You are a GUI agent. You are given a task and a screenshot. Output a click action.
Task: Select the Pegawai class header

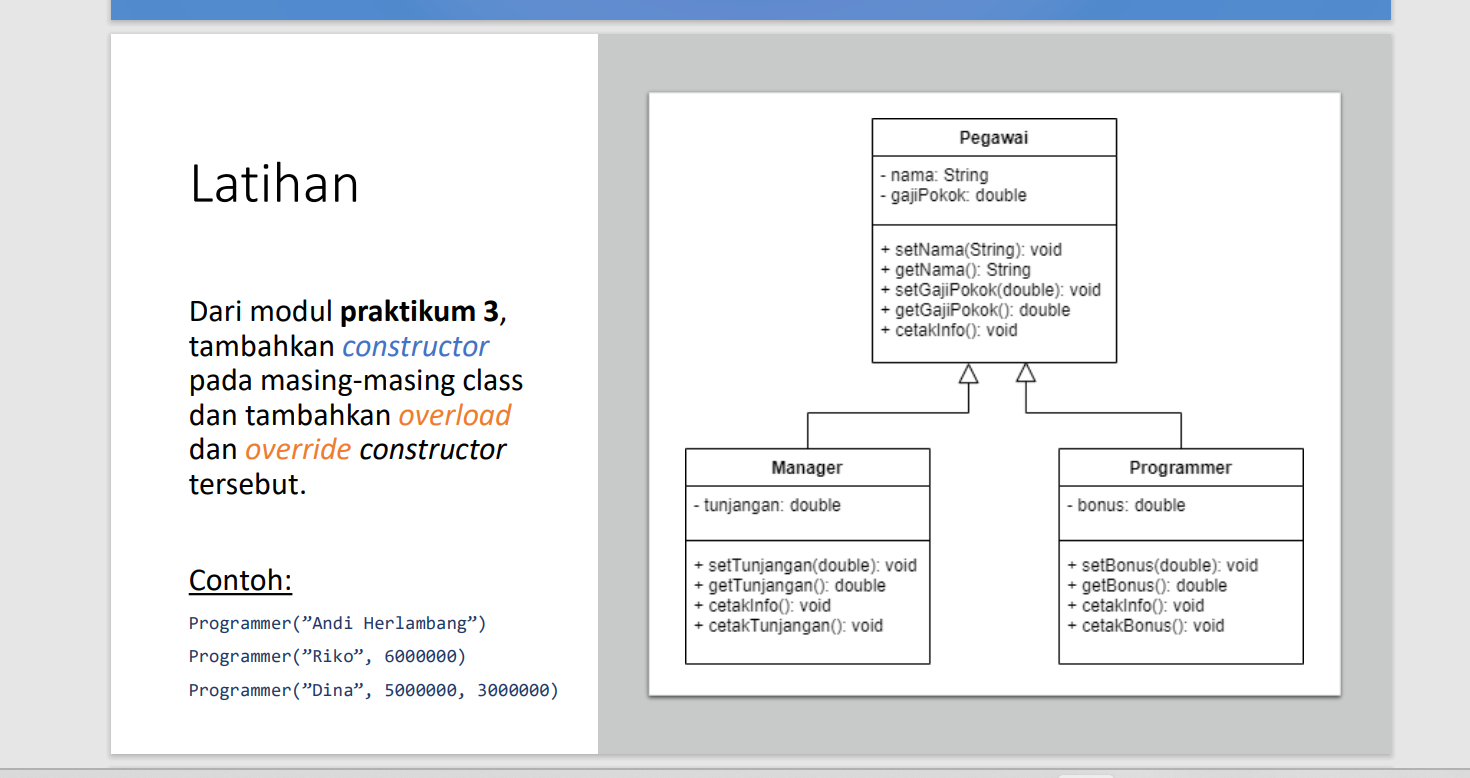[x=993, y=137]
